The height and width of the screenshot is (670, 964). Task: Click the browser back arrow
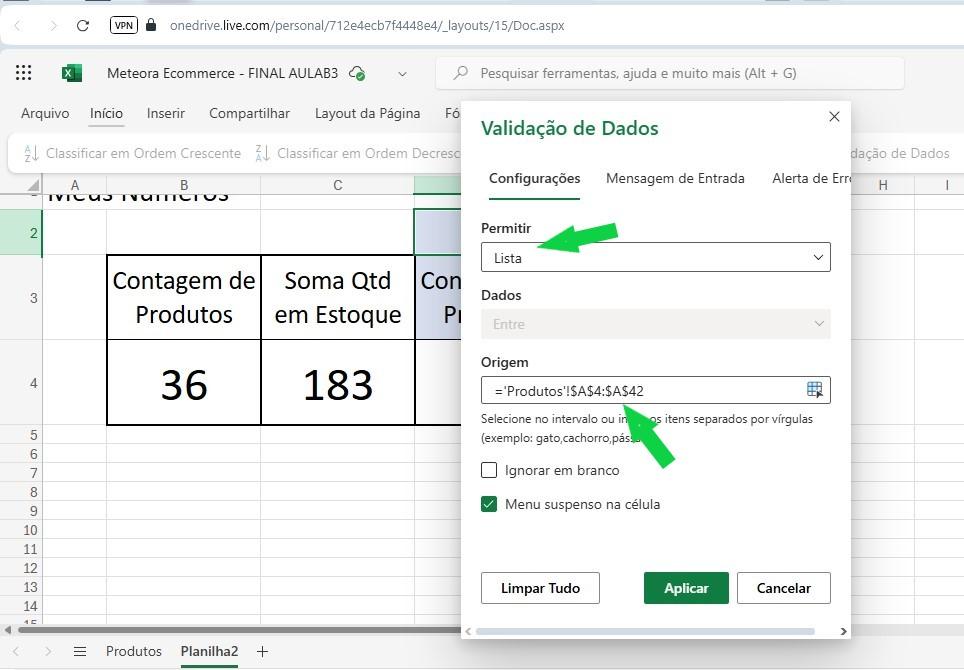pos(17,25)
